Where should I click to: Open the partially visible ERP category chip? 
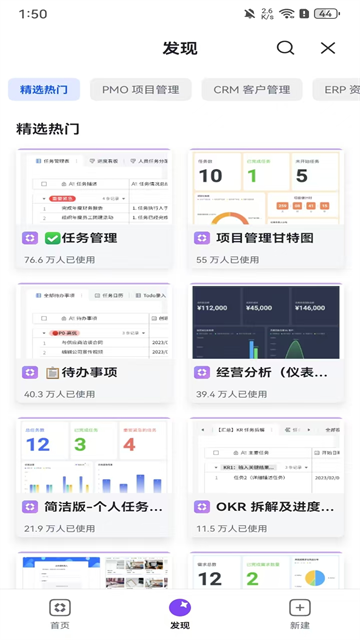point(336,89)
